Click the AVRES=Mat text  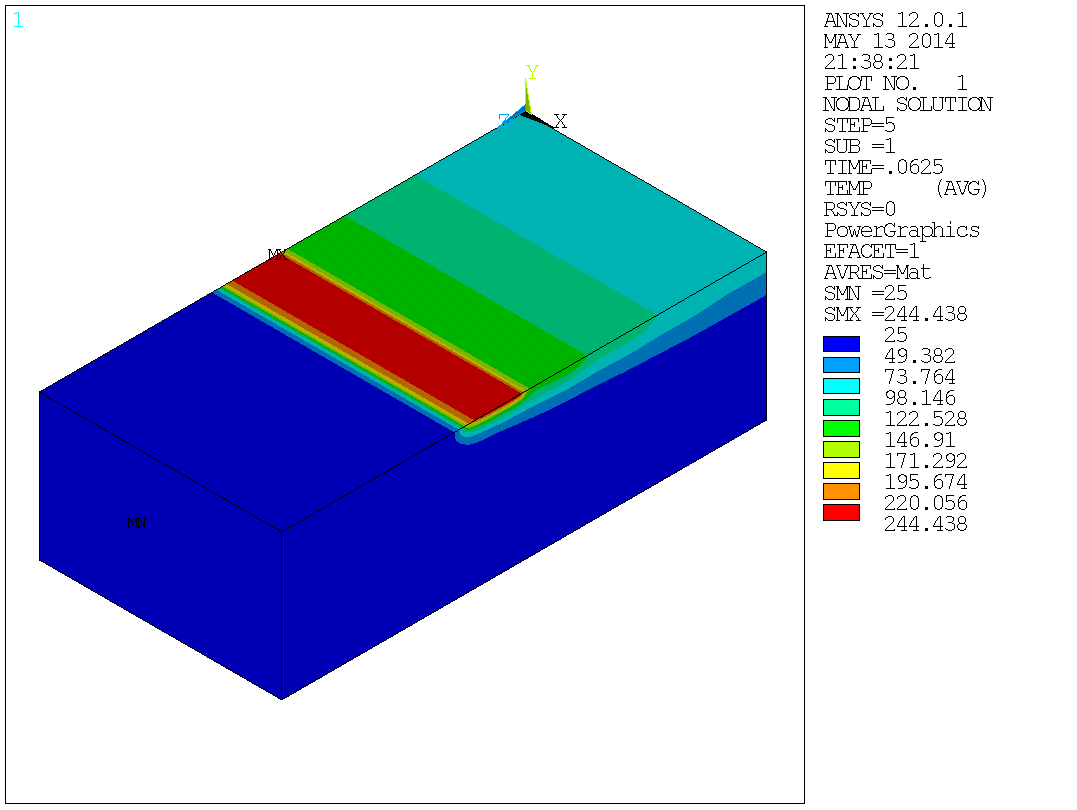[877, 273]
